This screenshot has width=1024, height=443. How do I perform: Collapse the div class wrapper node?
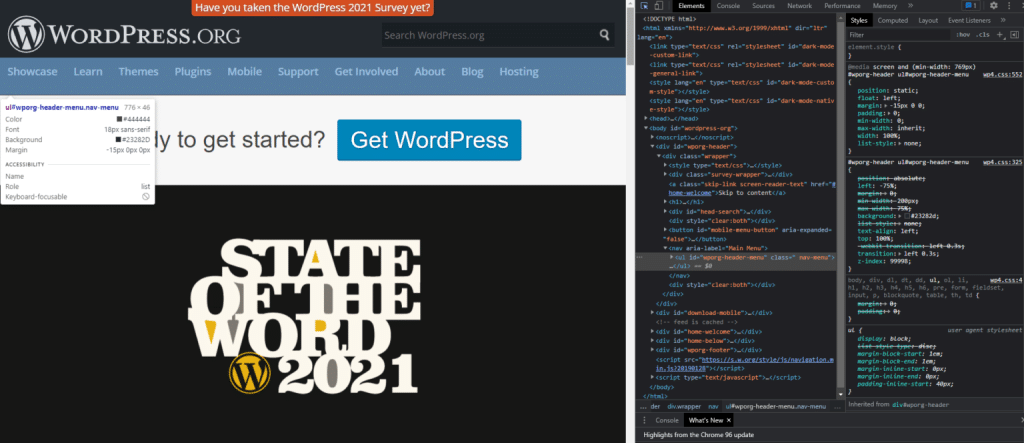point(659,156)
